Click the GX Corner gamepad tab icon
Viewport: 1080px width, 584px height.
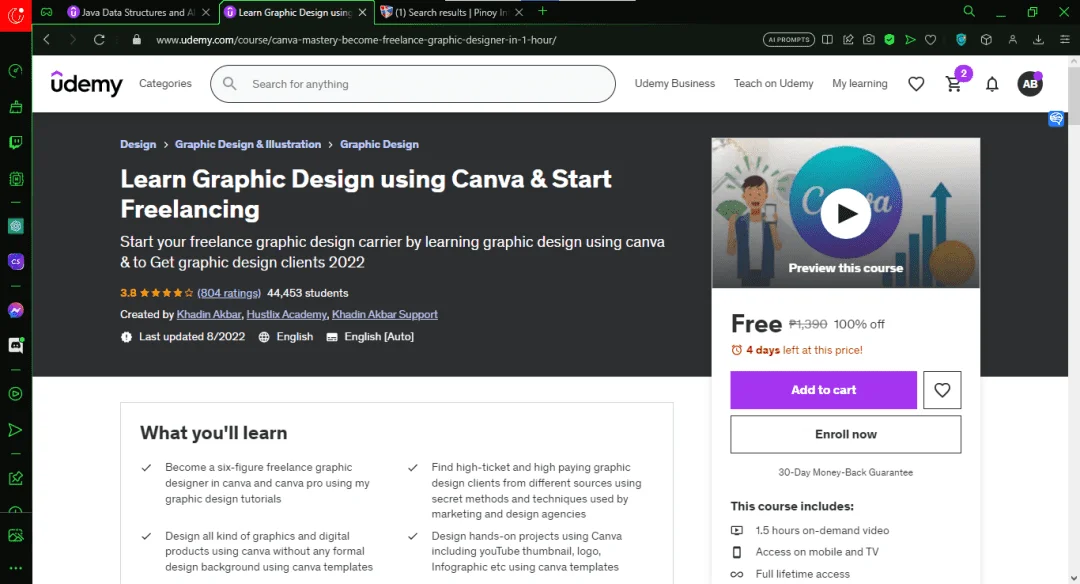47,12
